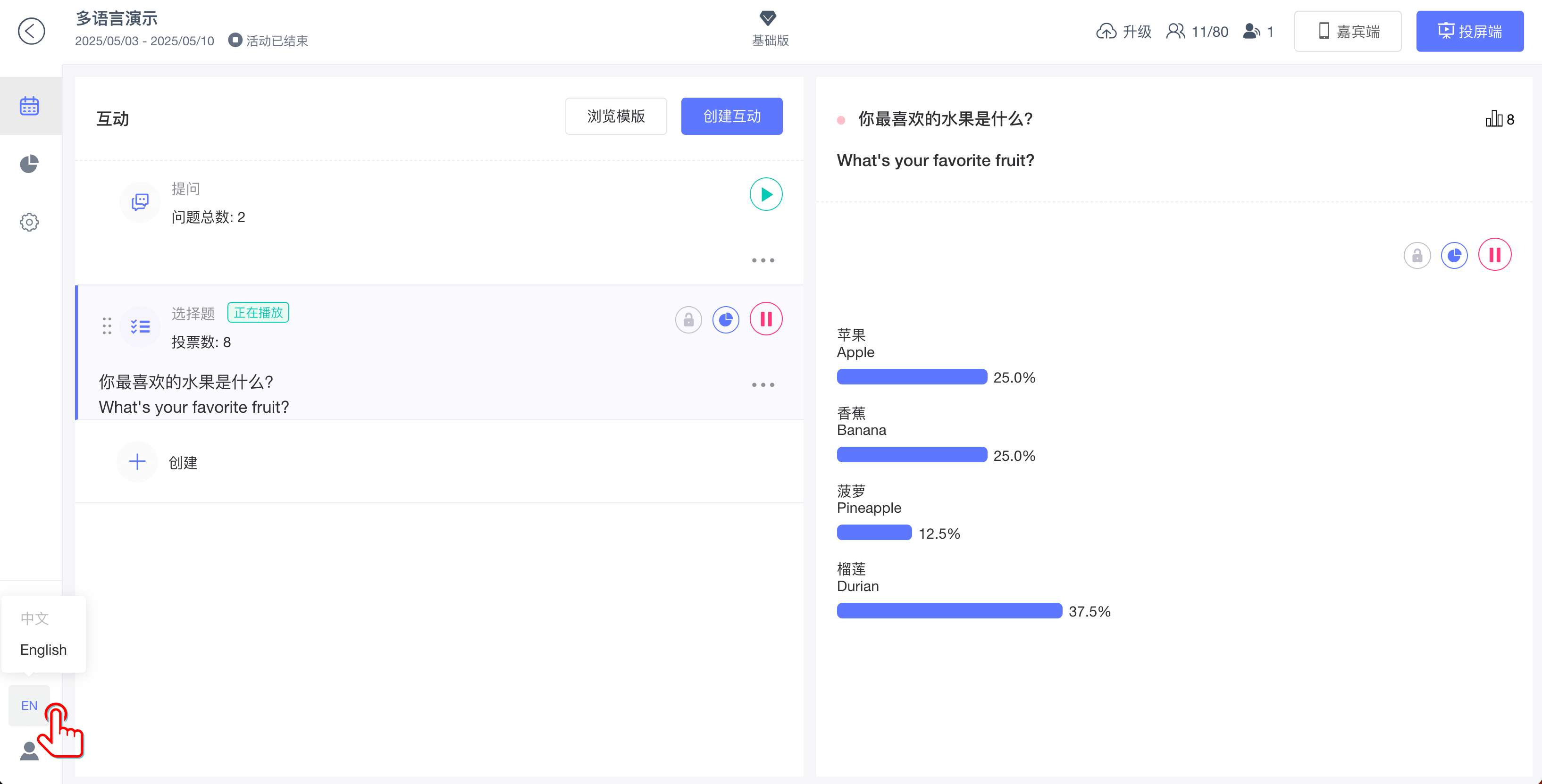Open the pie chart analytics sidebar icon
1542x784 pixels.
click(29, 163)
